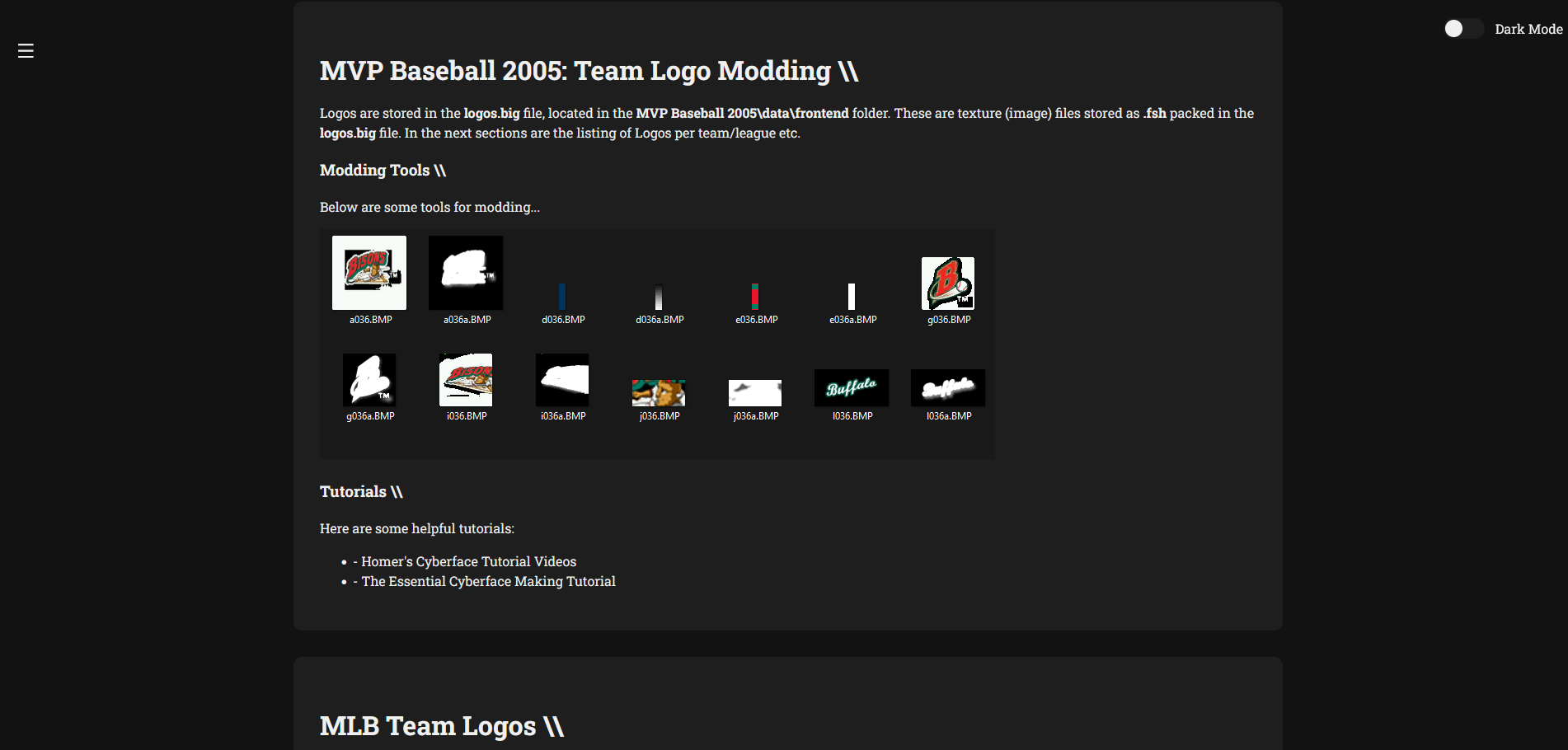
Task: Click the j036a.BMP mascot mask image
Action: [755, 393]
